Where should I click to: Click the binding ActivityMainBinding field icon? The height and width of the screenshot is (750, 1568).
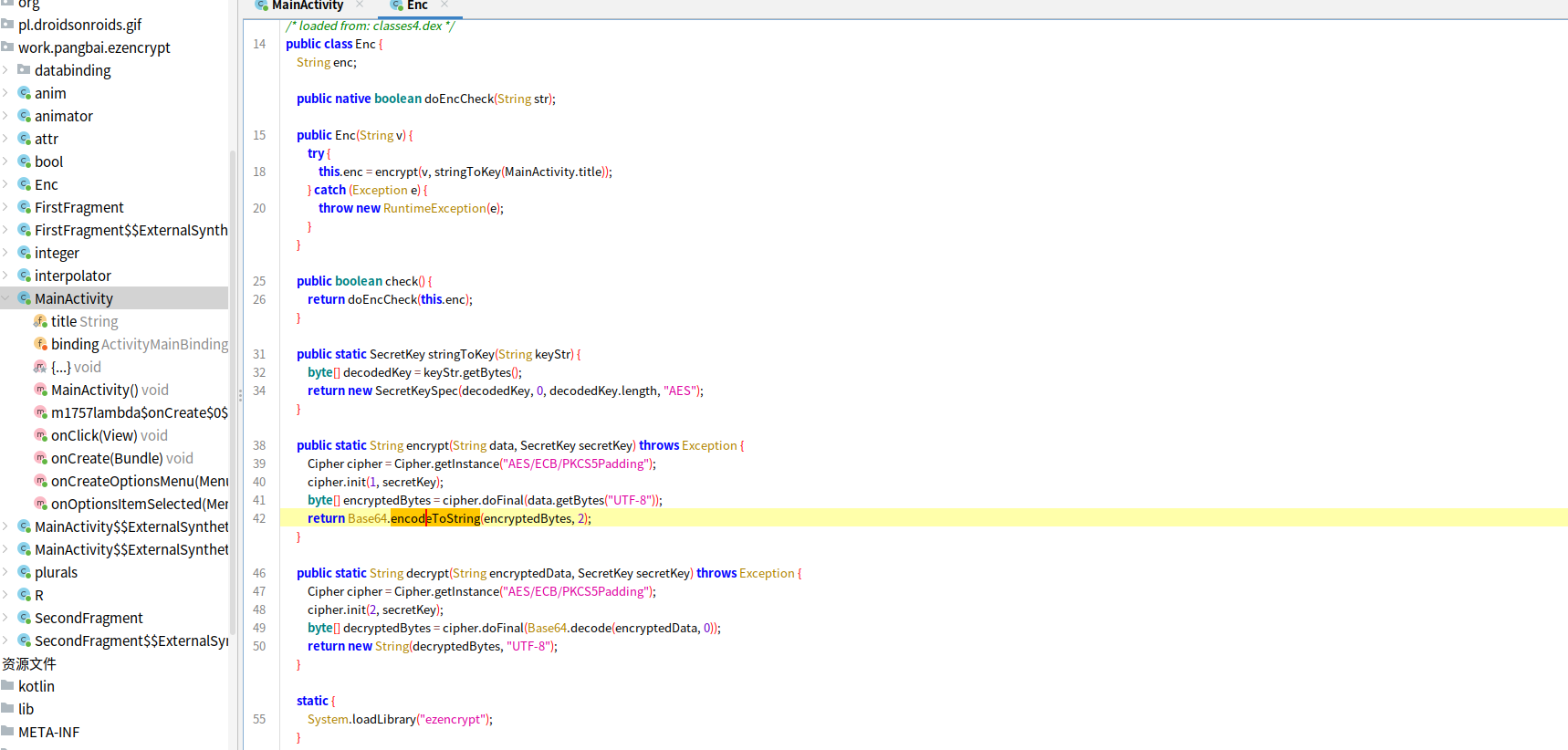tap(40, 344)
